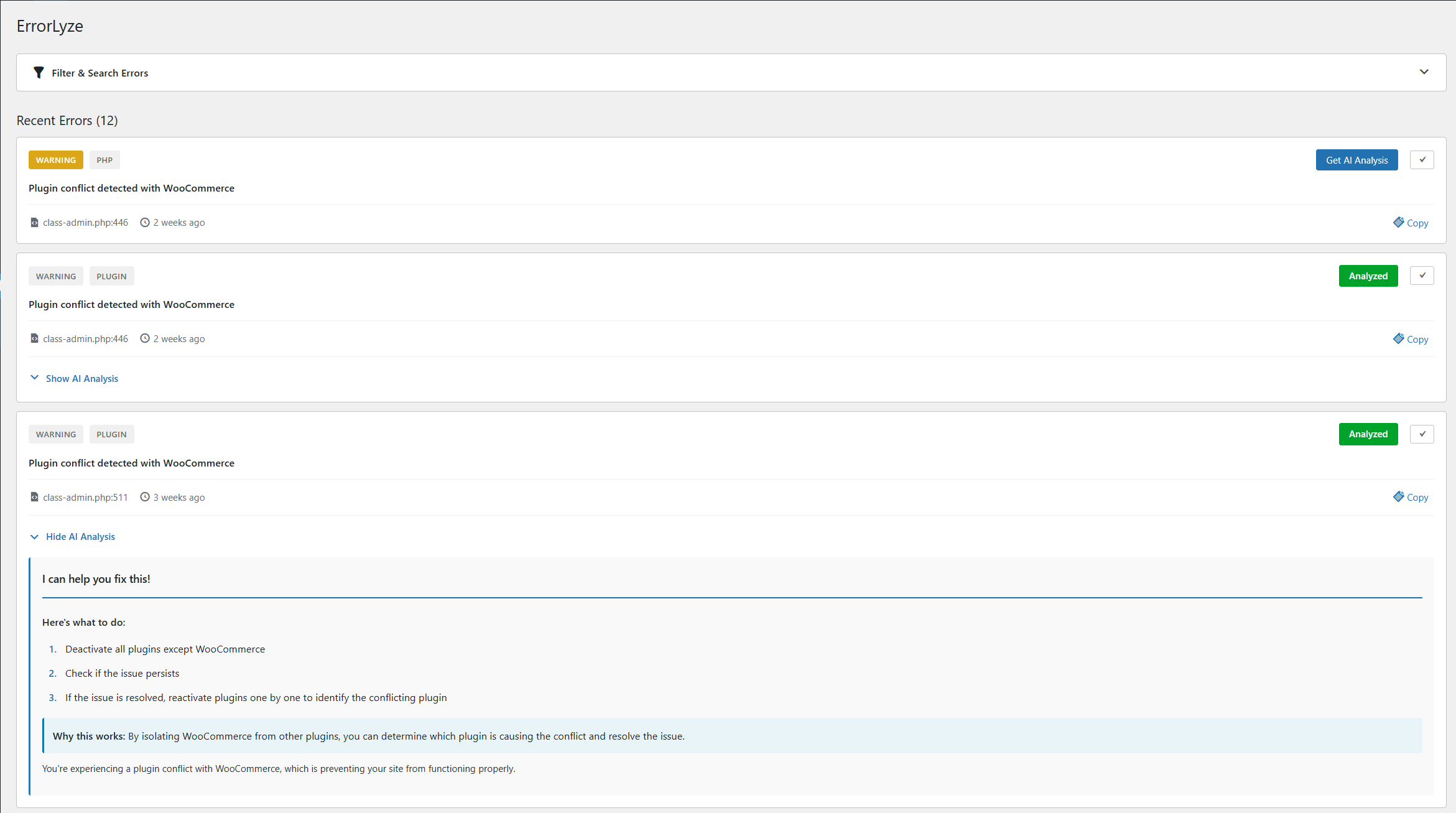Collapse the Hide AI Analysis section
The height and width of the screenshot is (813, 1456).
(80, 537)
